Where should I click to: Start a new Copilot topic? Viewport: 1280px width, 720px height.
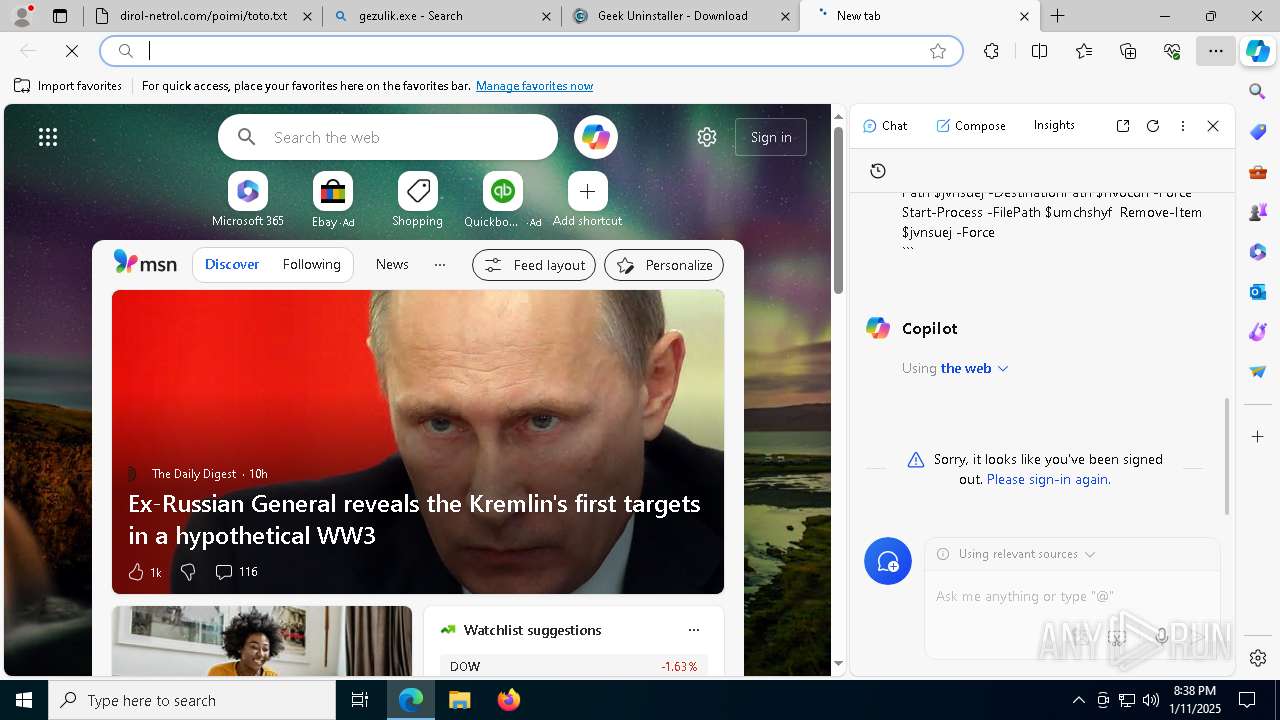888,562
